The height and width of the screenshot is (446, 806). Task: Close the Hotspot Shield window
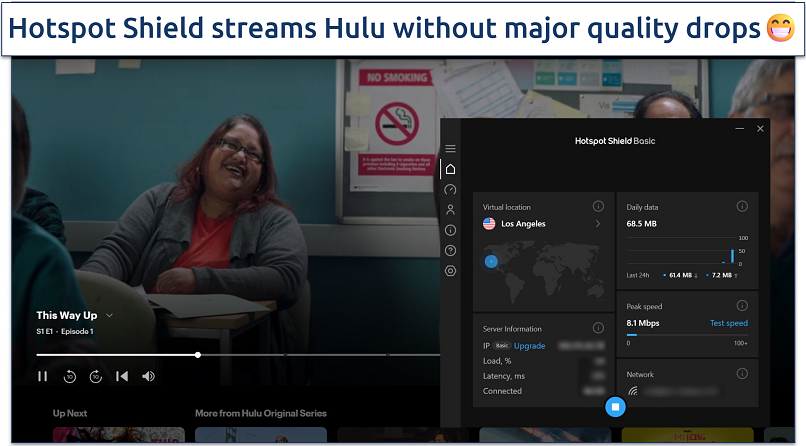tap(760, 128)
